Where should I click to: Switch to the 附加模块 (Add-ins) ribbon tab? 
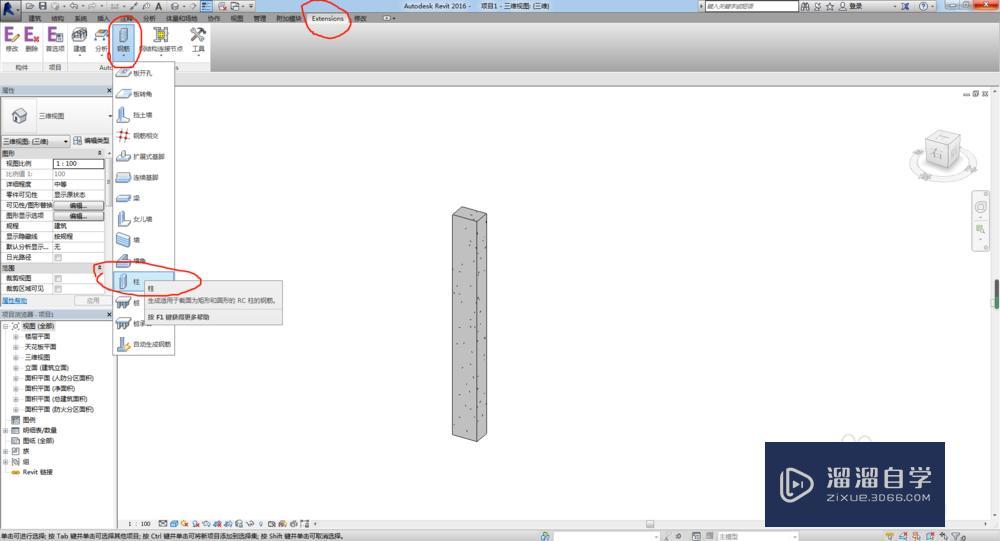point(288,19)
